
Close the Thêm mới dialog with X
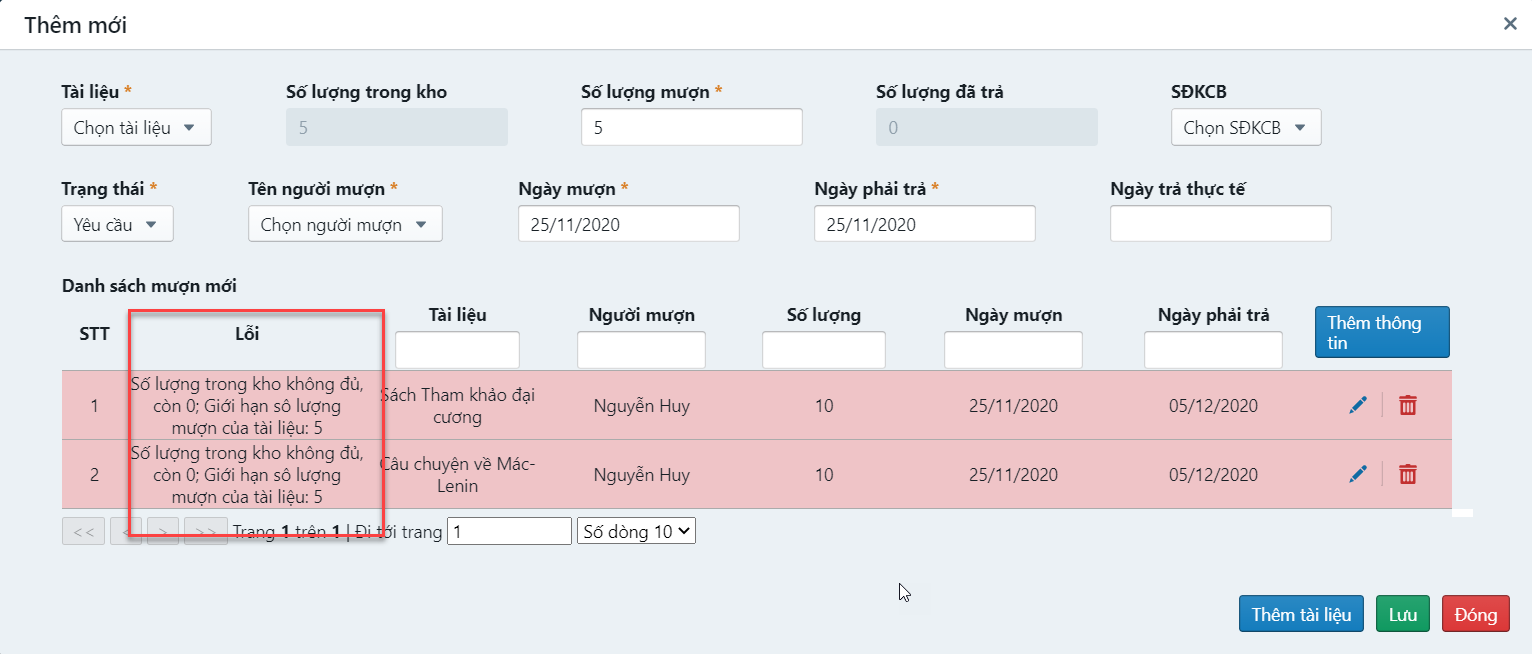click(1510, 24)
